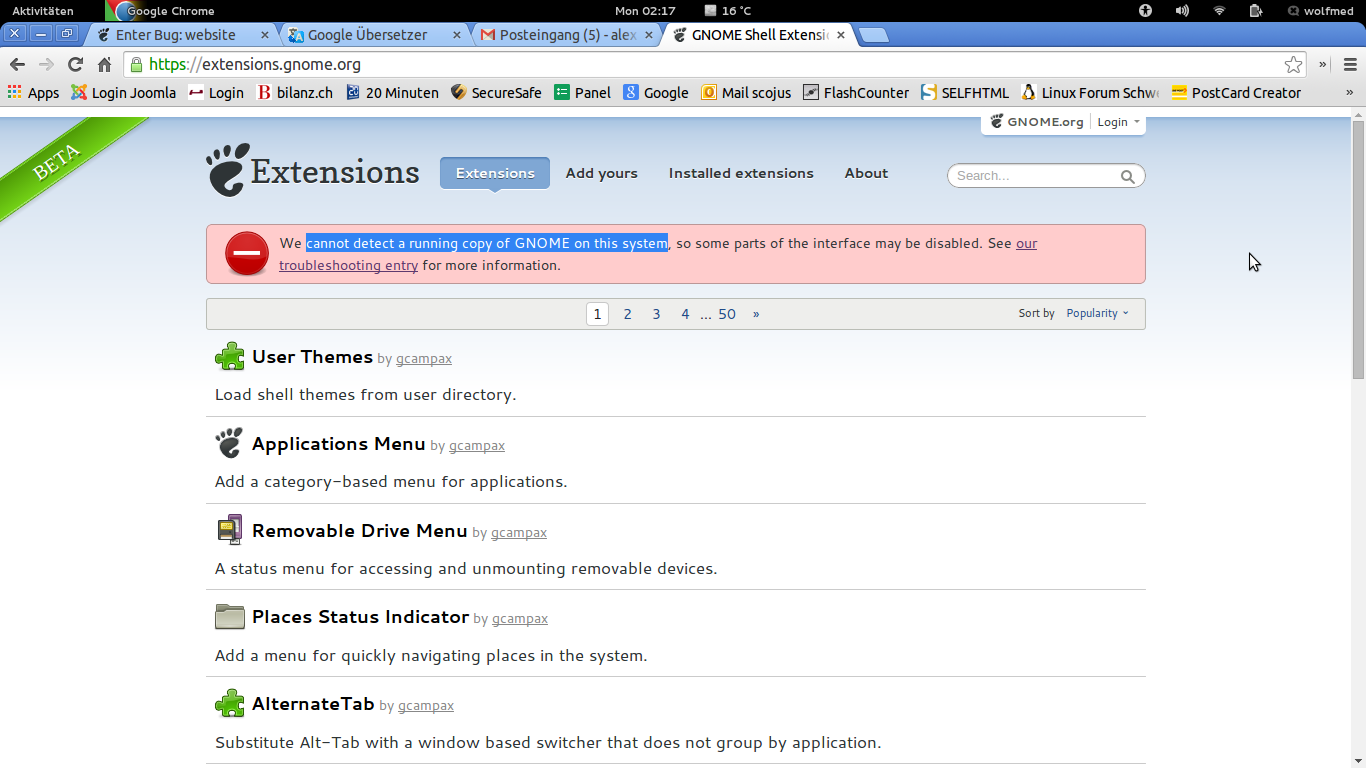Bookmark this page with the star icon
The width and height of the screenshot is (1366, 768).
coord(1293,64)
